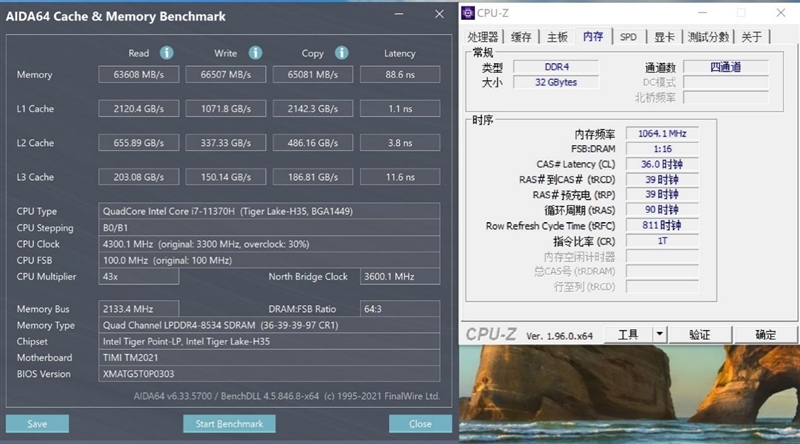Click the L1 Cache latency 1.1 ns
The width and height of the screenshot is (800, 444).
coord(400,109)
